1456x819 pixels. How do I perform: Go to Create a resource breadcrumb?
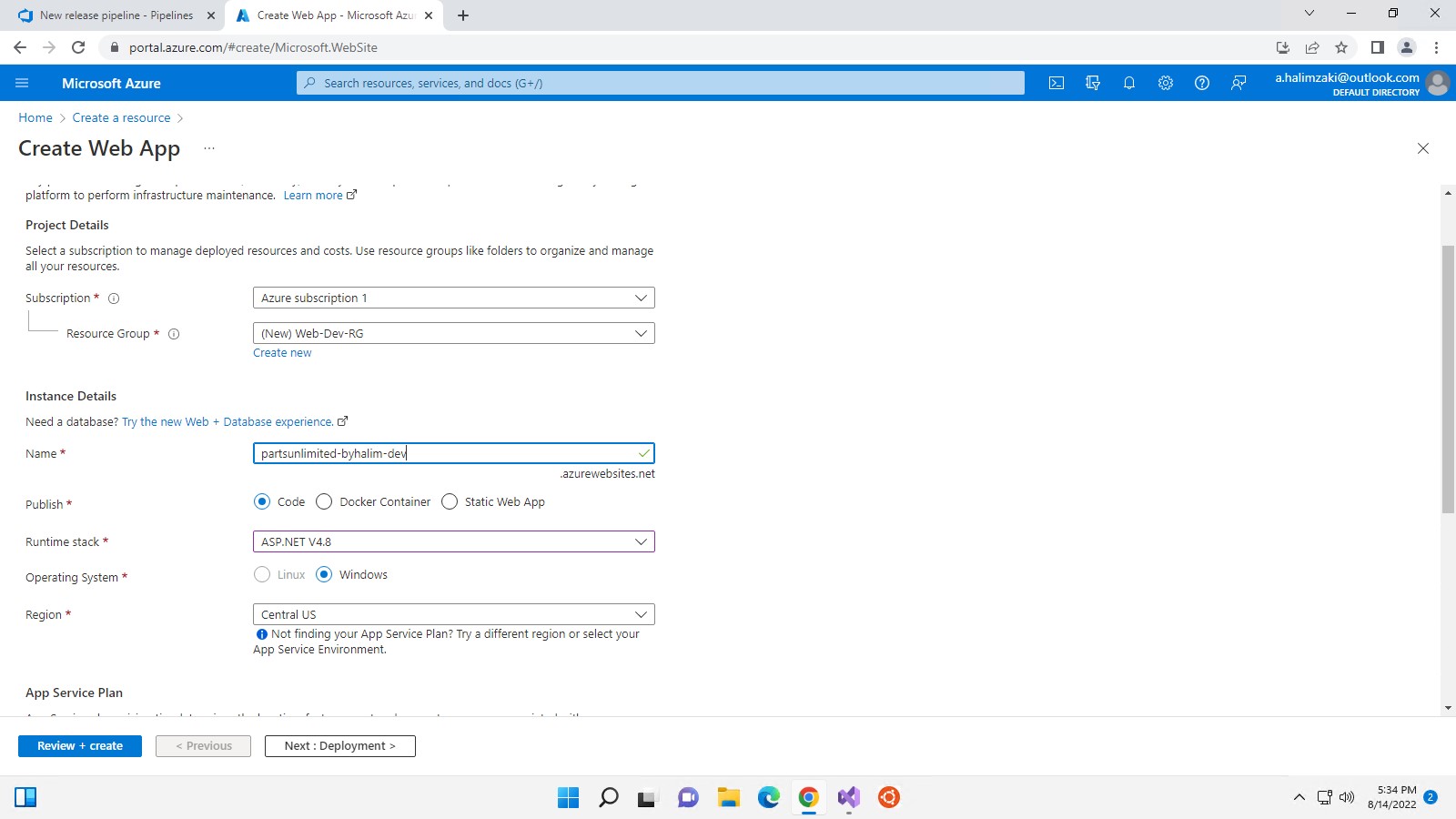[121, 118]
